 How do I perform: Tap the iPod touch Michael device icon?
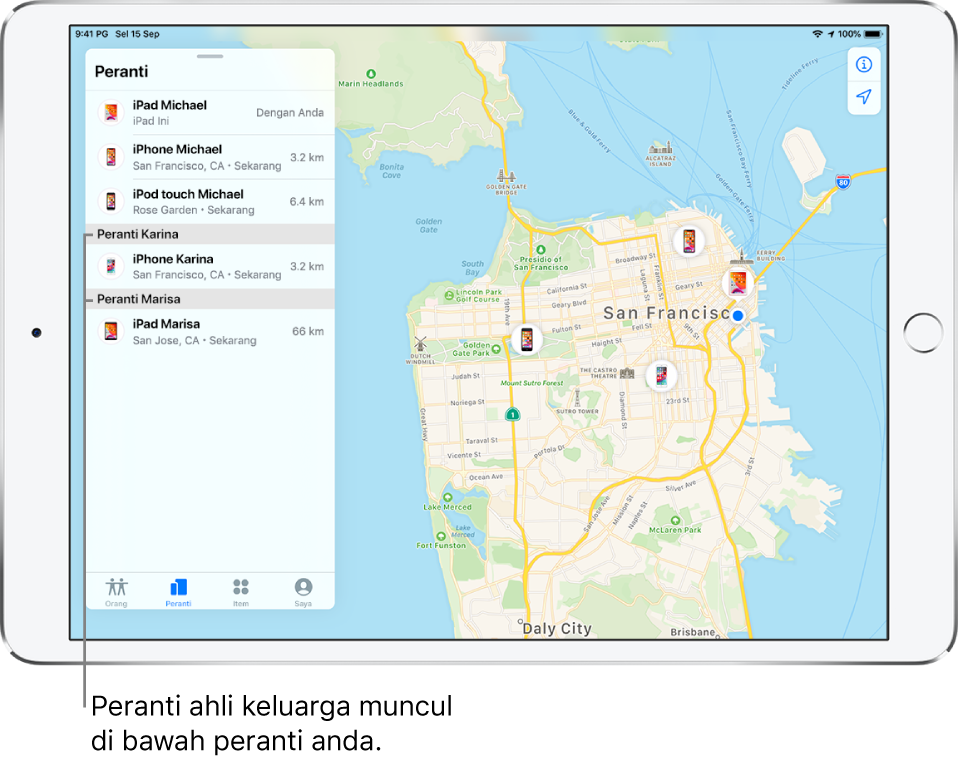click(111, 201)
